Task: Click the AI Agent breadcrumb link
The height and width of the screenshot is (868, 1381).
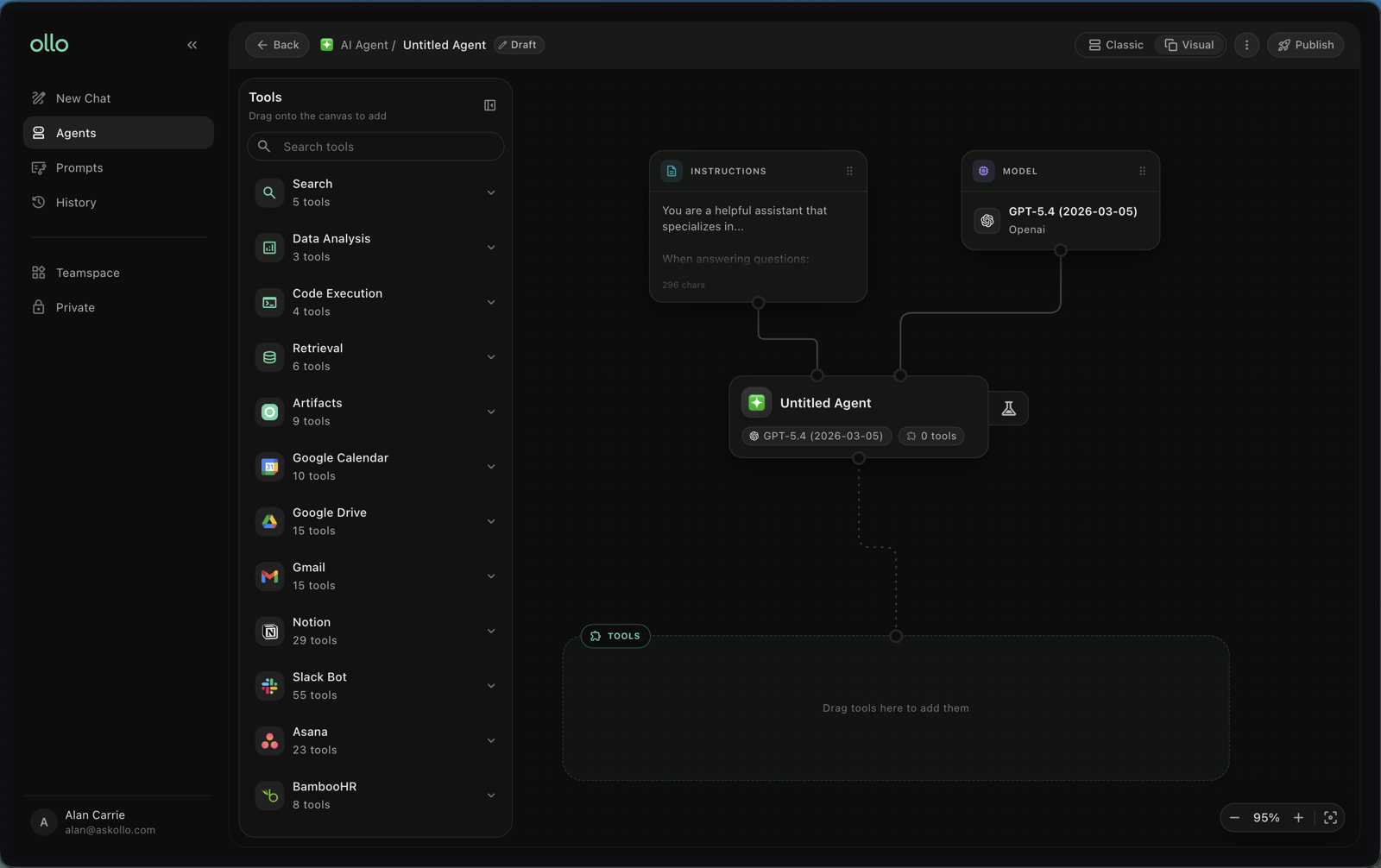Action: click(363, 45)
